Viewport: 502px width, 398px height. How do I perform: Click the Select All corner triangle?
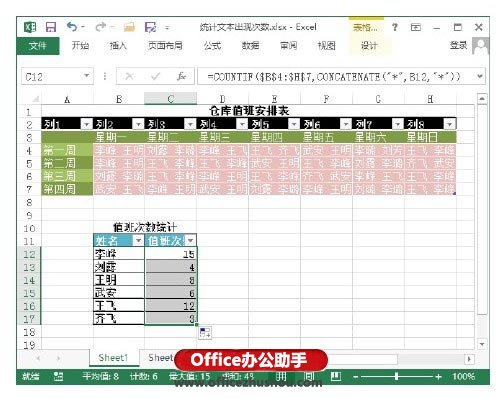click(35, 99)
